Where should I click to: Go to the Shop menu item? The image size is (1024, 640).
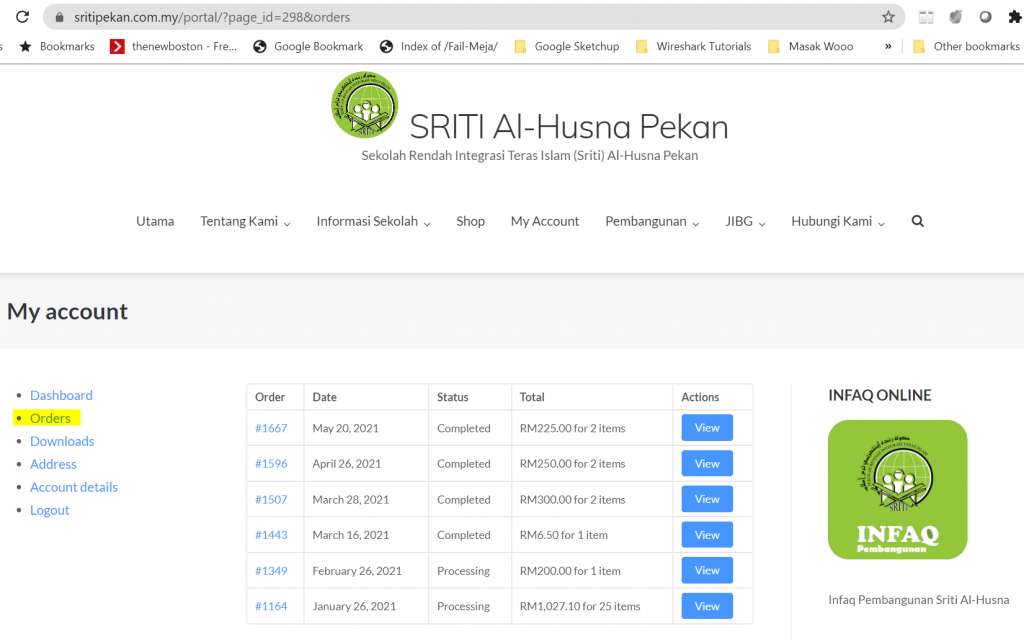point(470,221)
